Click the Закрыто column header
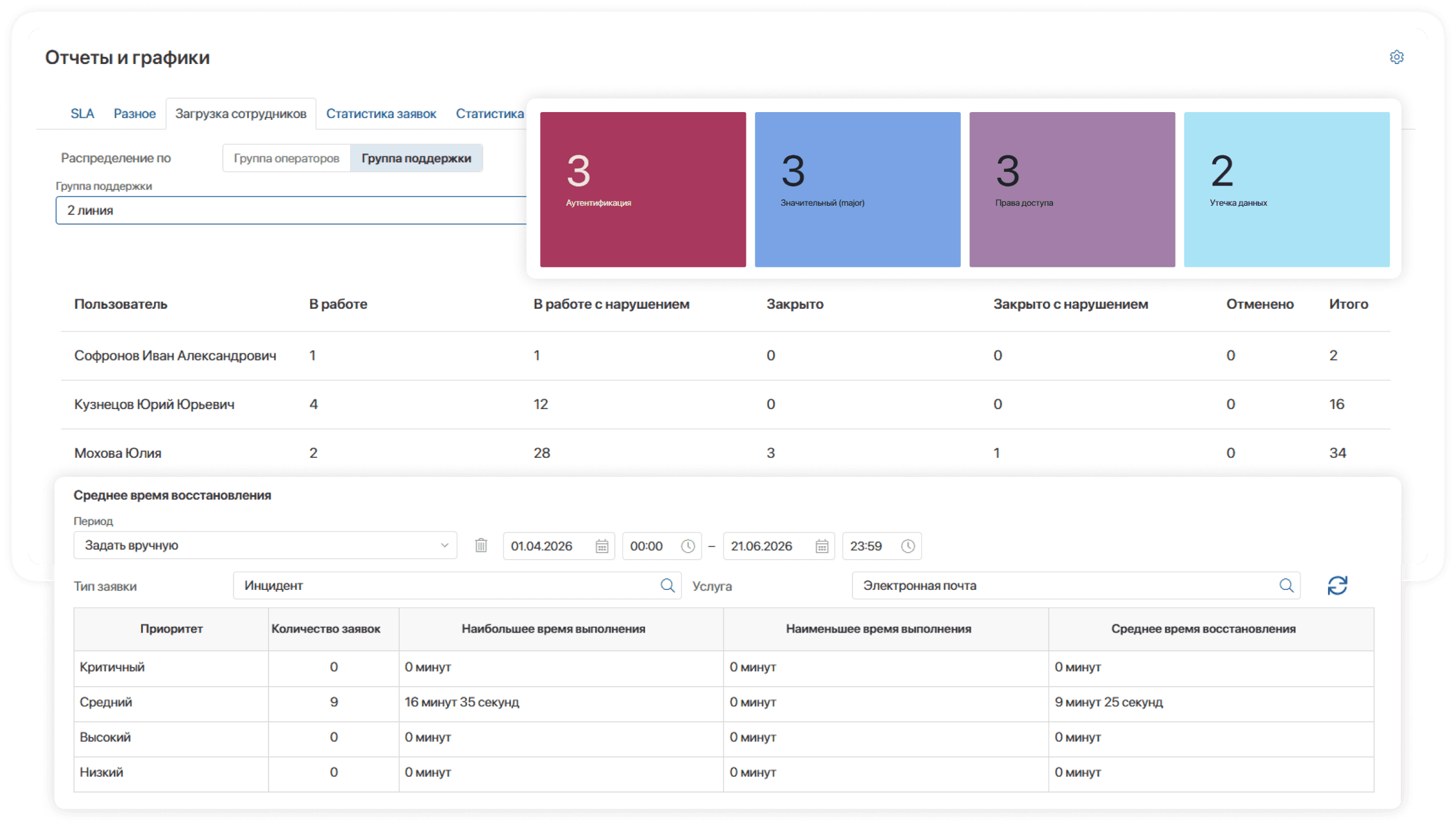 tap(794, 304)
